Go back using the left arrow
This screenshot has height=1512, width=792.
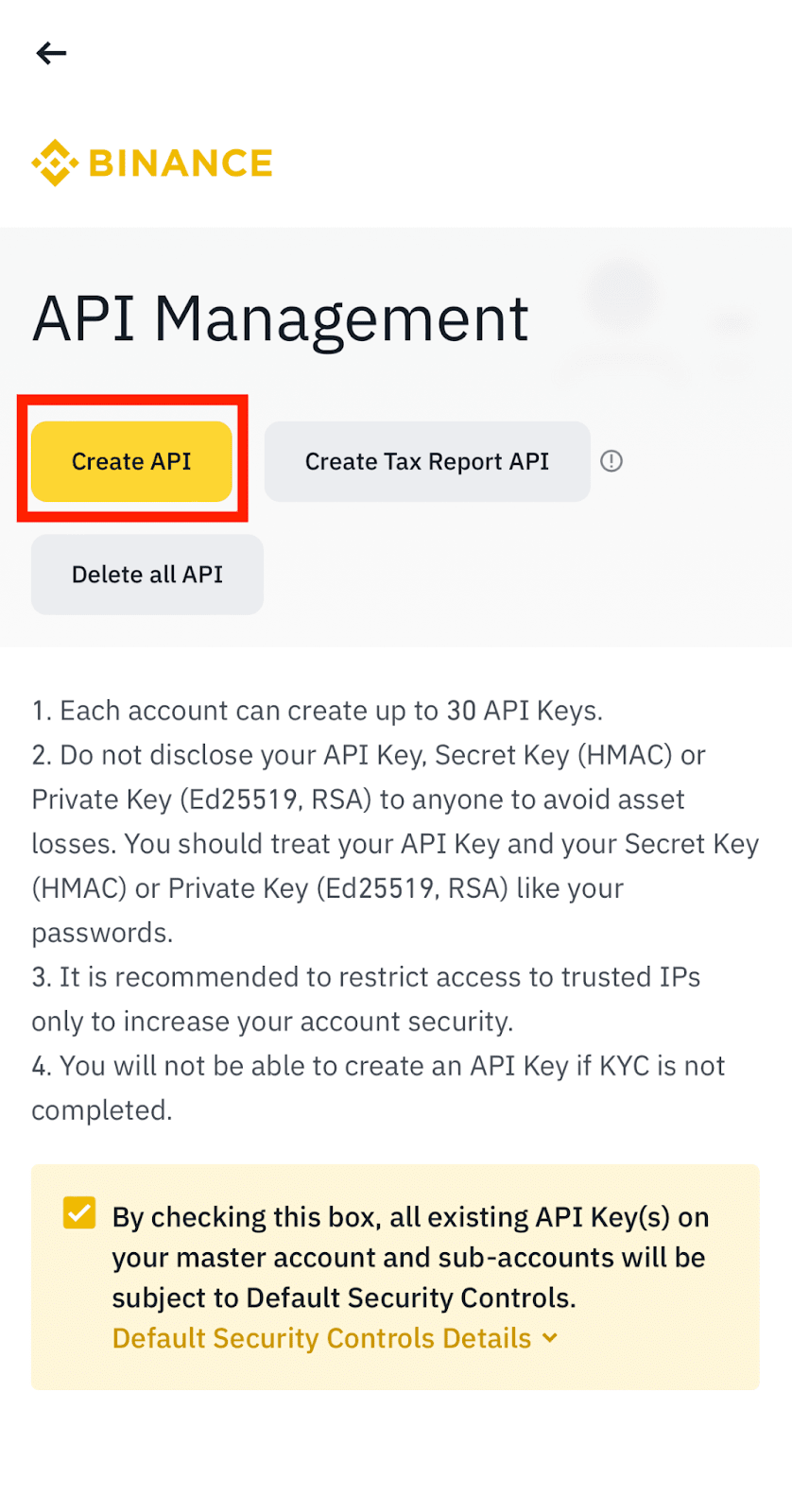pos(51,53)
